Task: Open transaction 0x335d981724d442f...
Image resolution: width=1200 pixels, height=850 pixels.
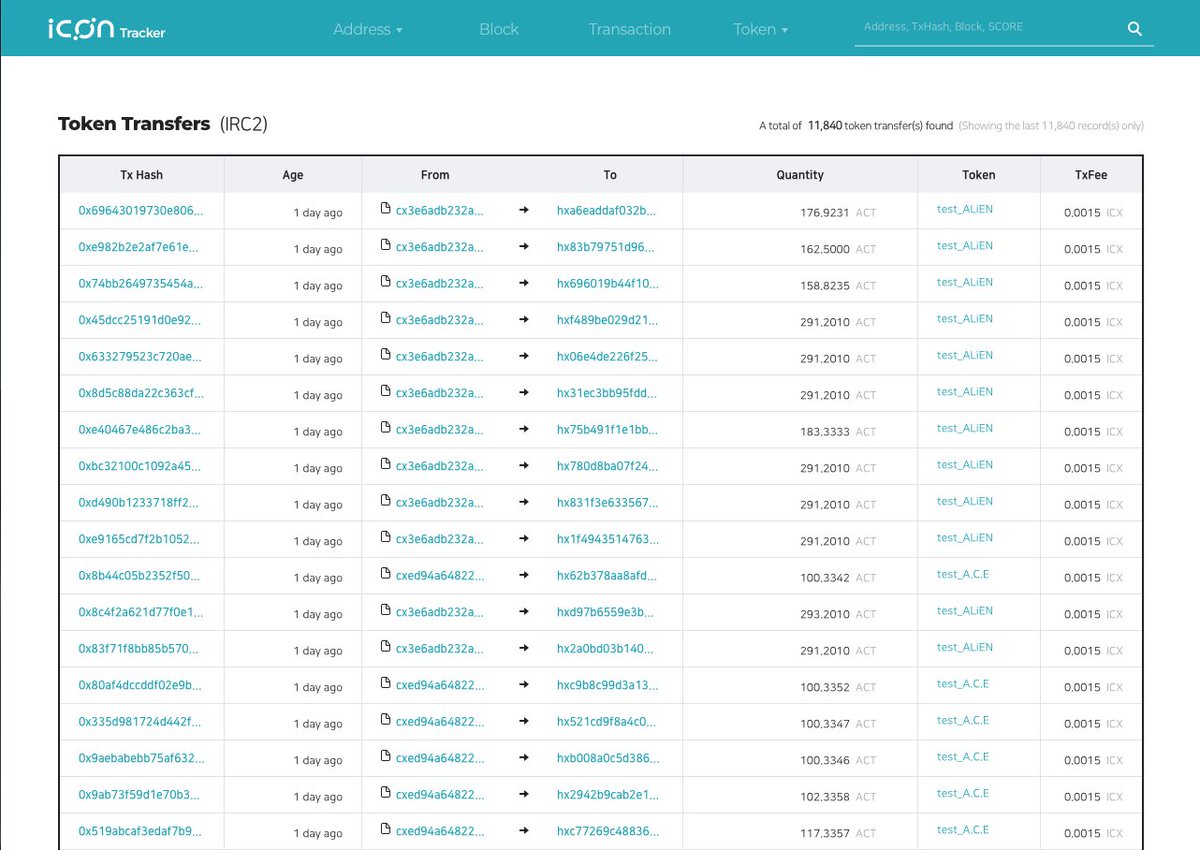Action: [x=139, y=722]
